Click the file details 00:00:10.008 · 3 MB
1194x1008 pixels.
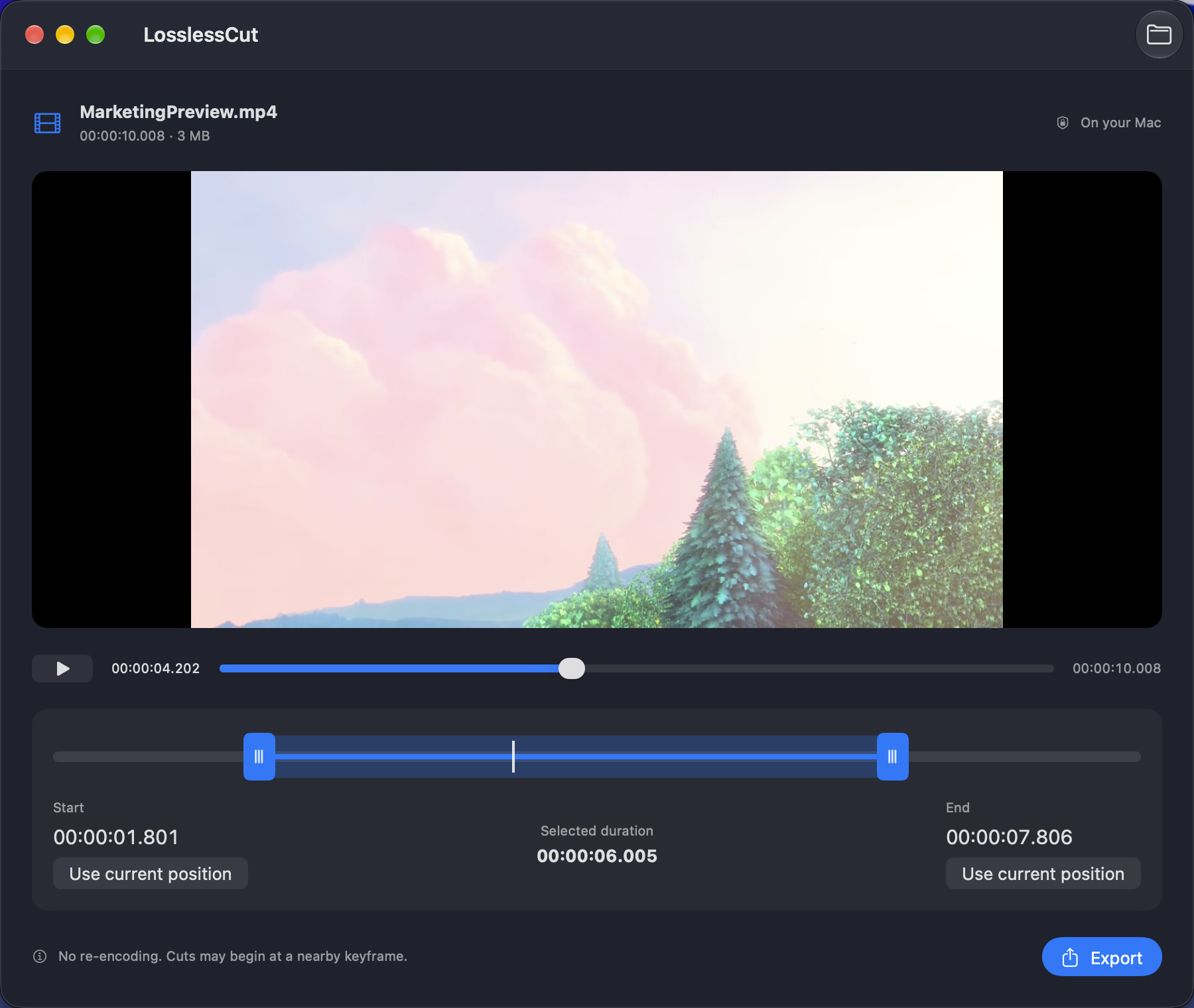145,136
